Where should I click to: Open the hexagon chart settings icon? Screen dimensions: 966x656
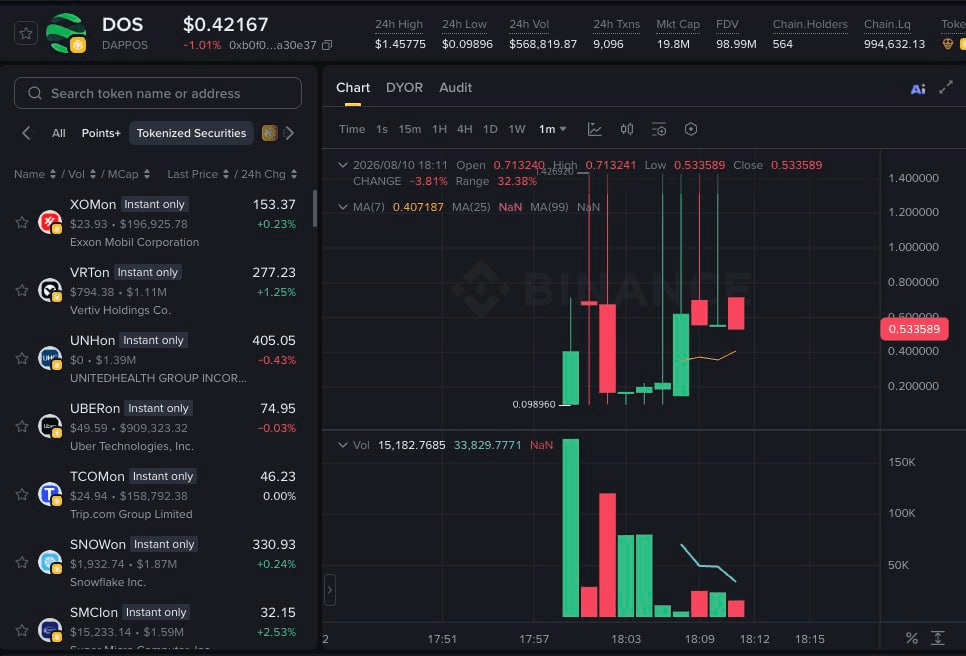(691, 129)
